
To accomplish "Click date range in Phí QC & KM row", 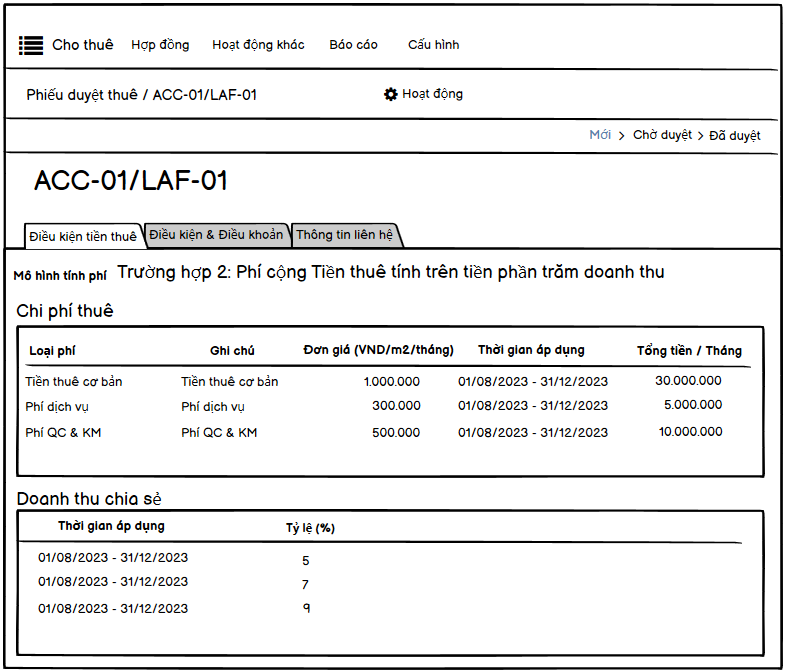I will (533, 433).
